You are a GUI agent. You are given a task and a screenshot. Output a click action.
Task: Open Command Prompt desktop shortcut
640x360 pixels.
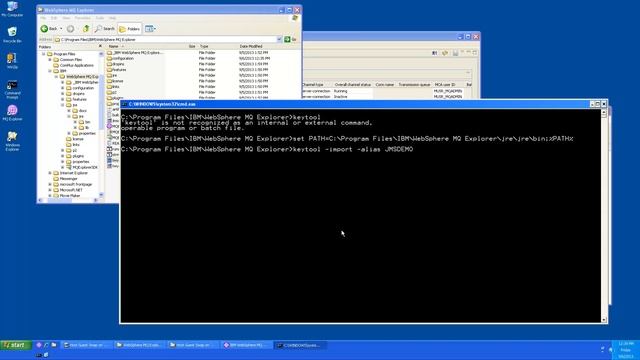tap(12, 90)
